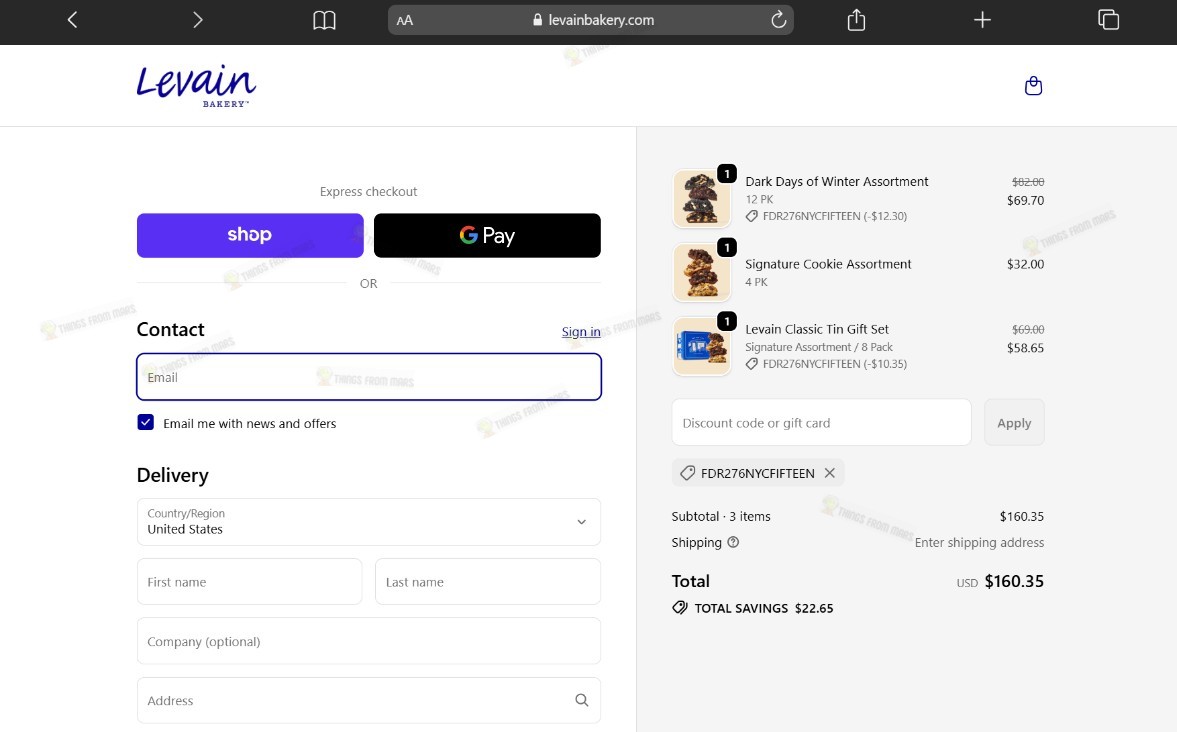Show all tabs overview icon
This screenshot has height=732, width=1177.
click(x=1109, y=20)
